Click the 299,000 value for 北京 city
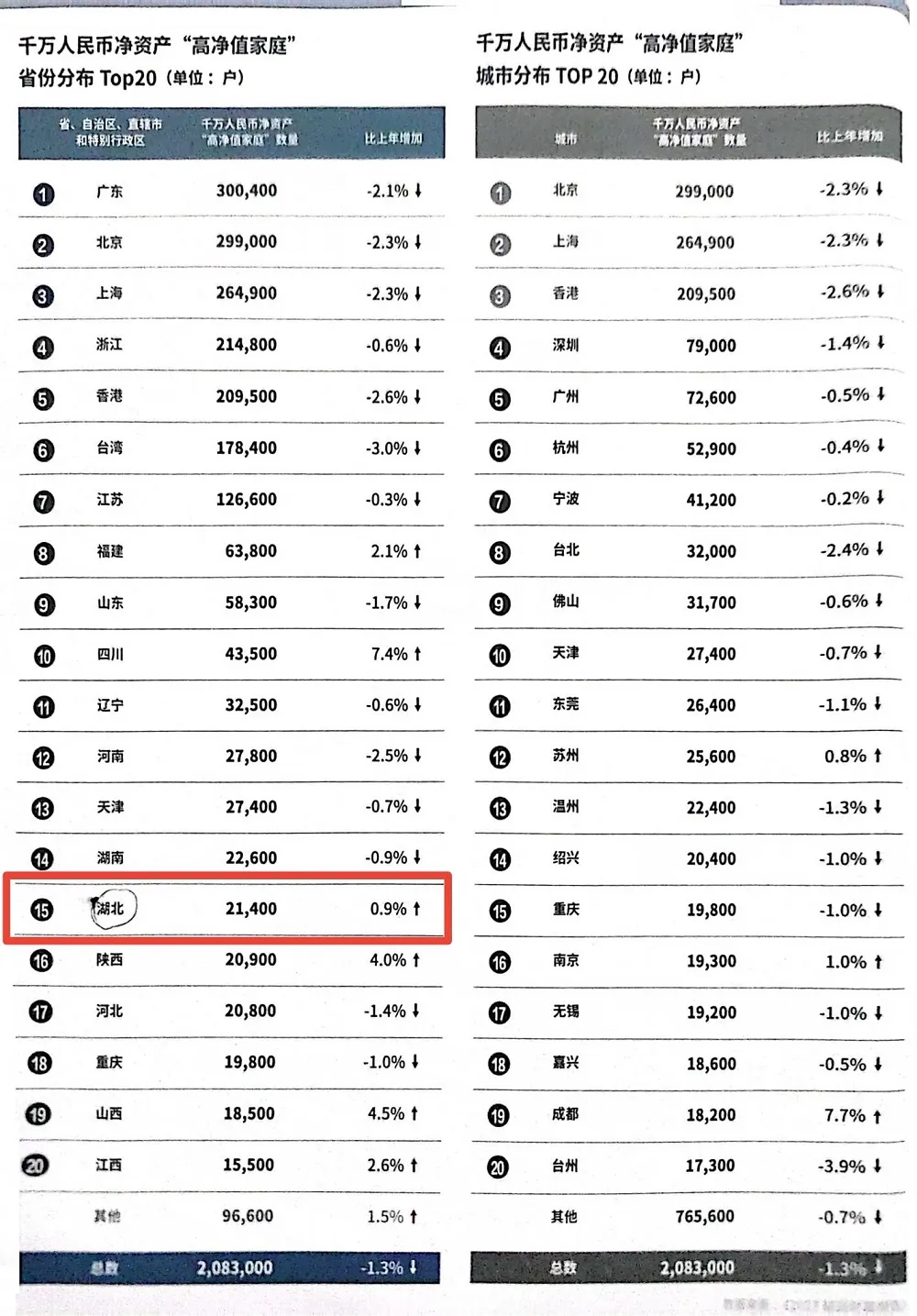Screen dimensions: 917x1316 pyautogui.click(x=704, y=192)
